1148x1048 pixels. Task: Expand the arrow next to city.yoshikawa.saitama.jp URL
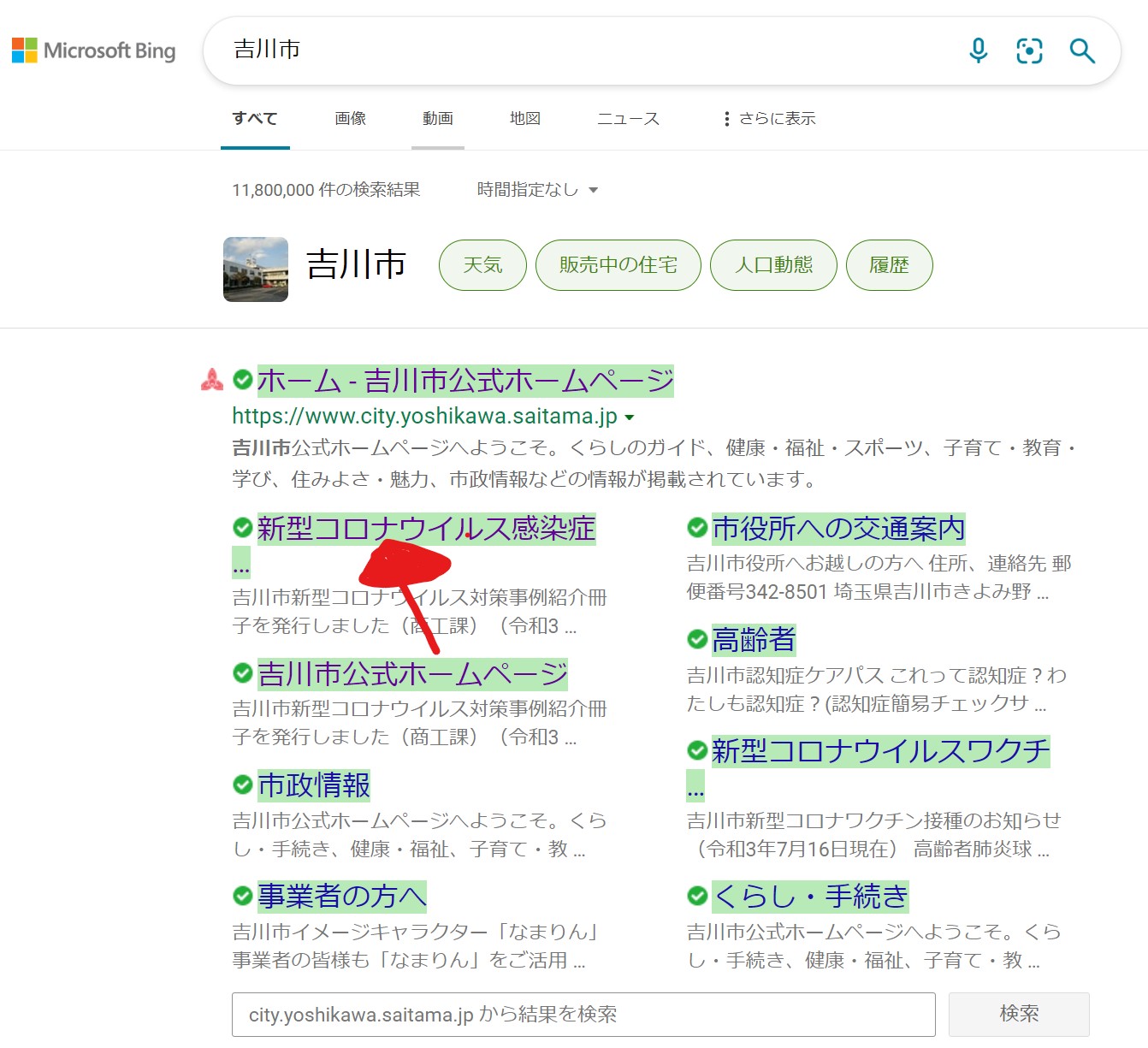click(x=630, y=417)
